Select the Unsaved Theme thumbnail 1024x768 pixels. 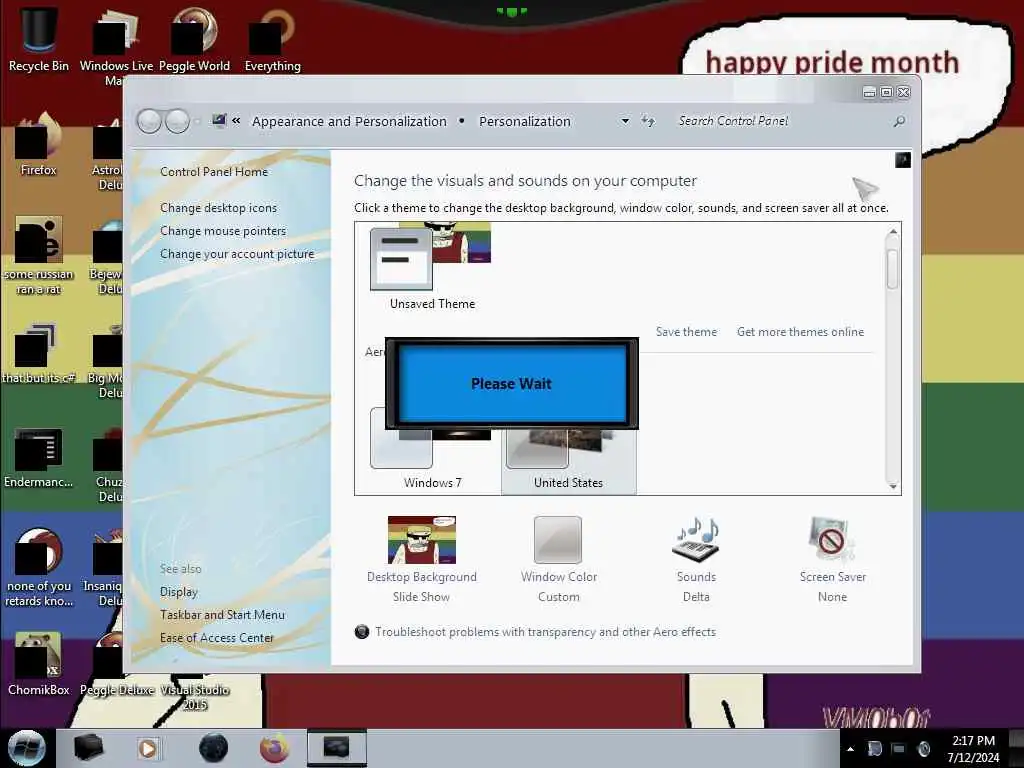click(432, 266)
